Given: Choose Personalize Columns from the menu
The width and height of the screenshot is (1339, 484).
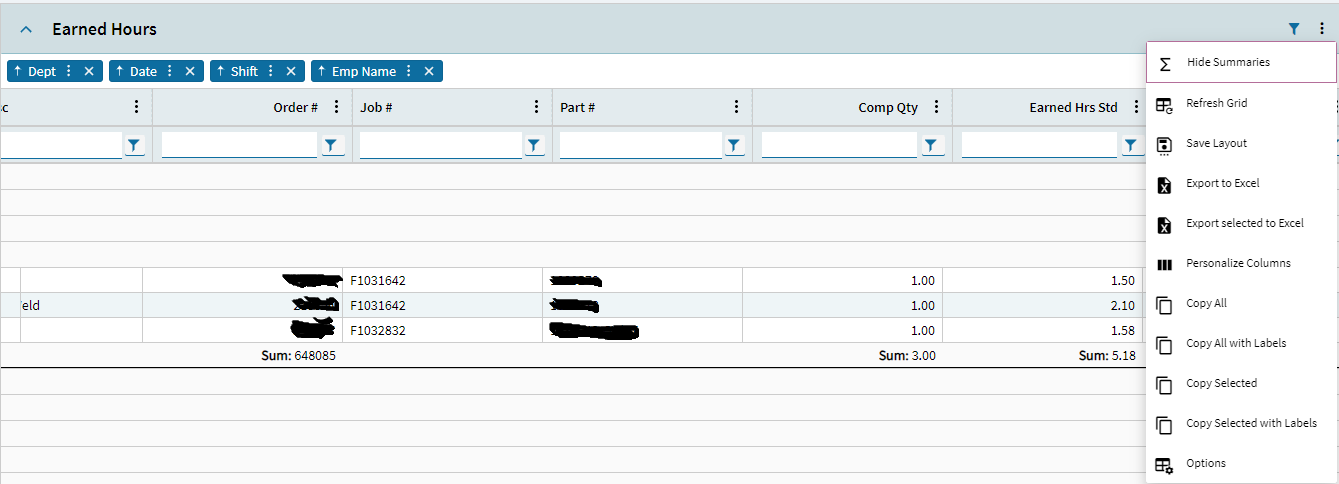Looking at the screenshot, I should 1238,263.
